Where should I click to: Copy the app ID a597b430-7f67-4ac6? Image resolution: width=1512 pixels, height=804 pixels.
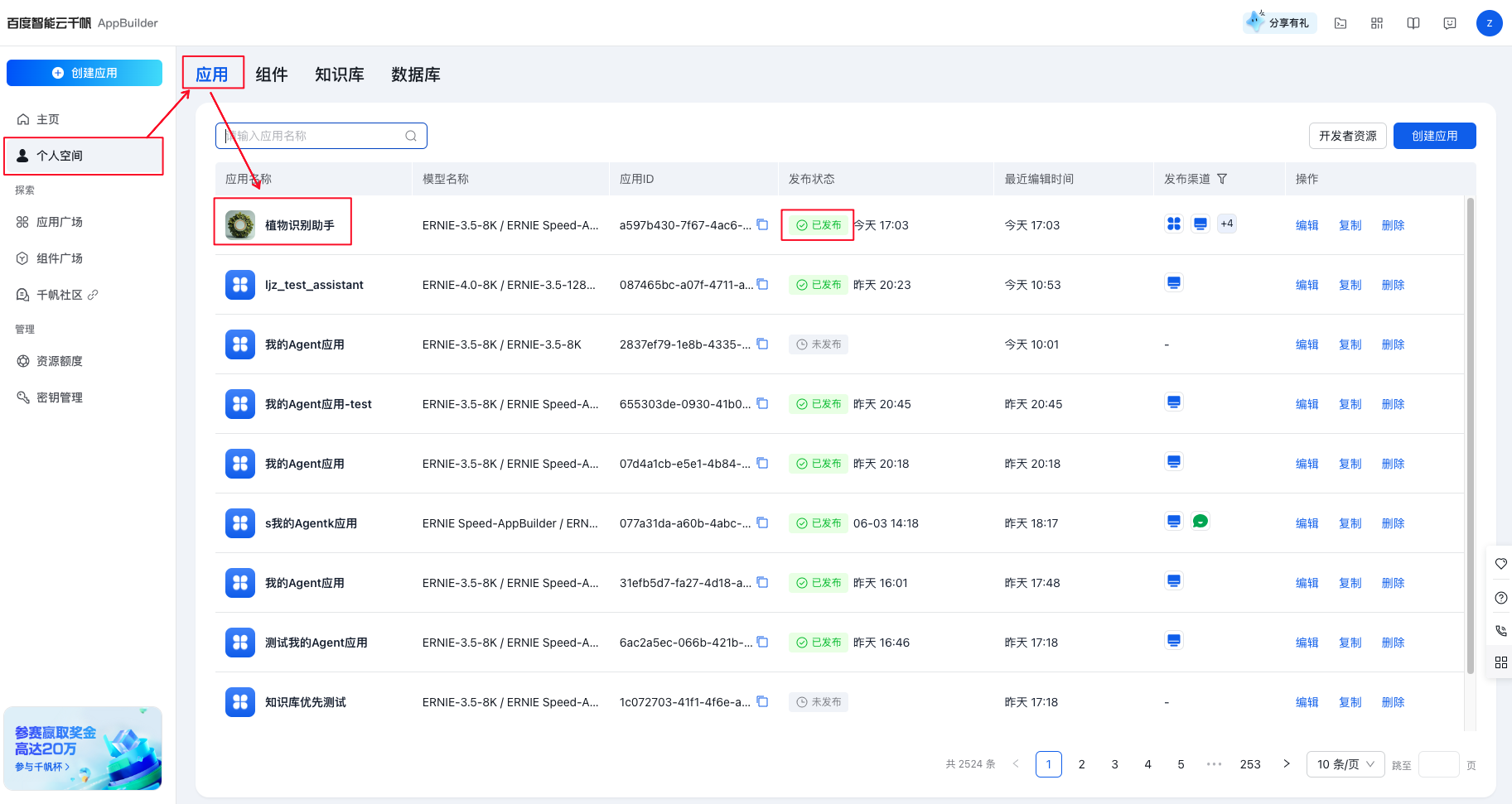coord(763,224)
